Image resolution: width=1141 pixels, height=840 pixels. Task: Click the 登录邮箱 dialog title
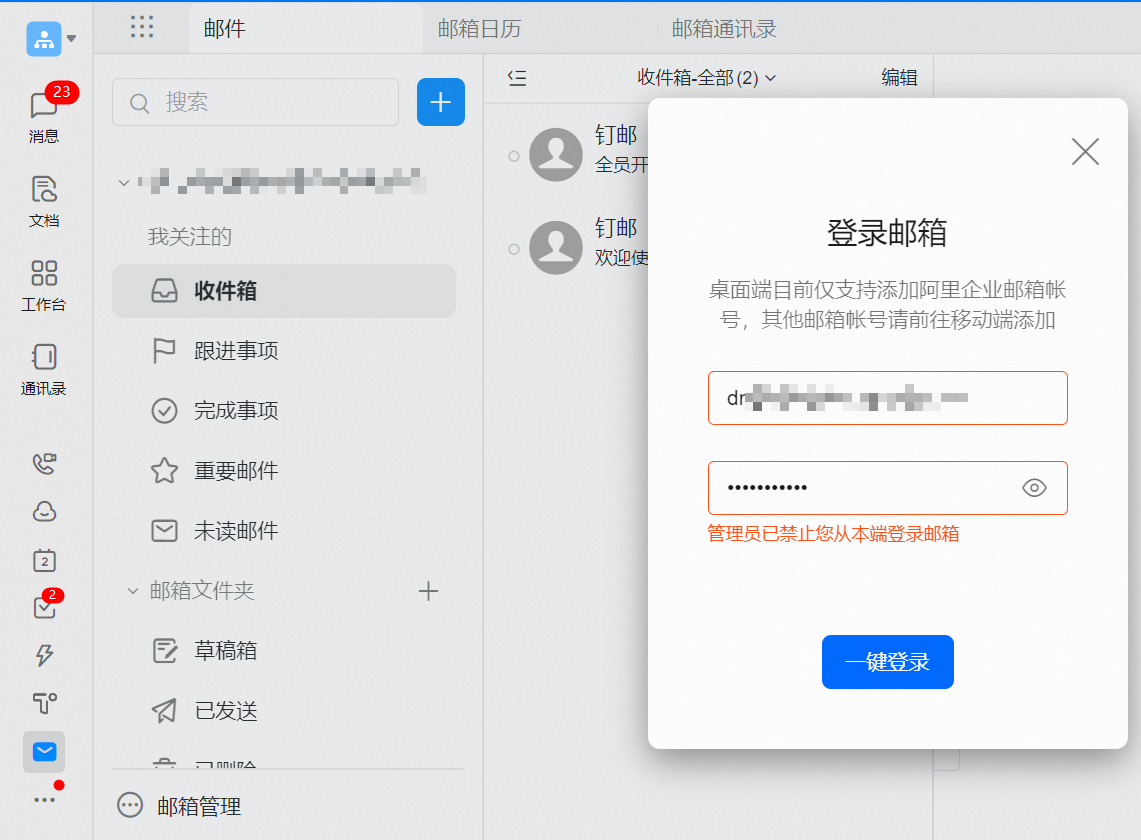pos(887,233)
